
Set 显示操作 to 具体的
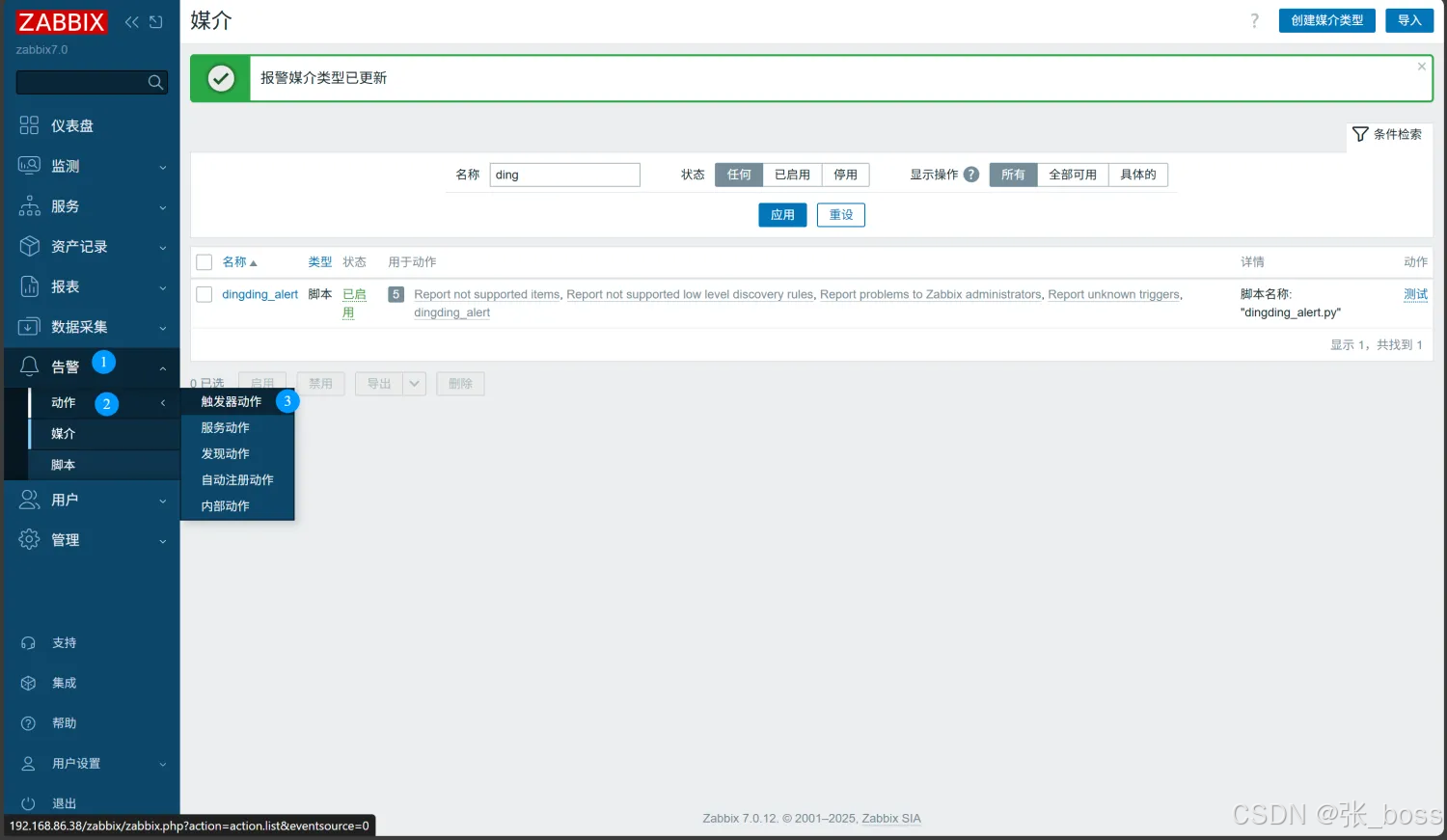point(1138,175)
